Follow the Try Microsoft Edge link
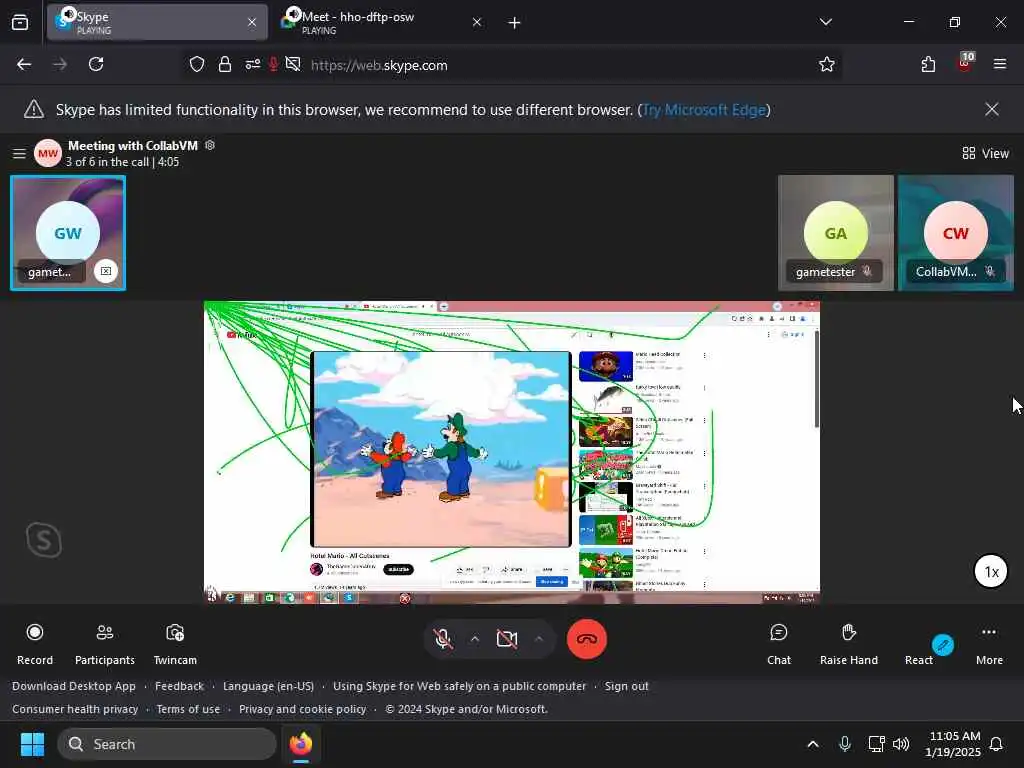 pyautogui.click(x=704, y=110)
